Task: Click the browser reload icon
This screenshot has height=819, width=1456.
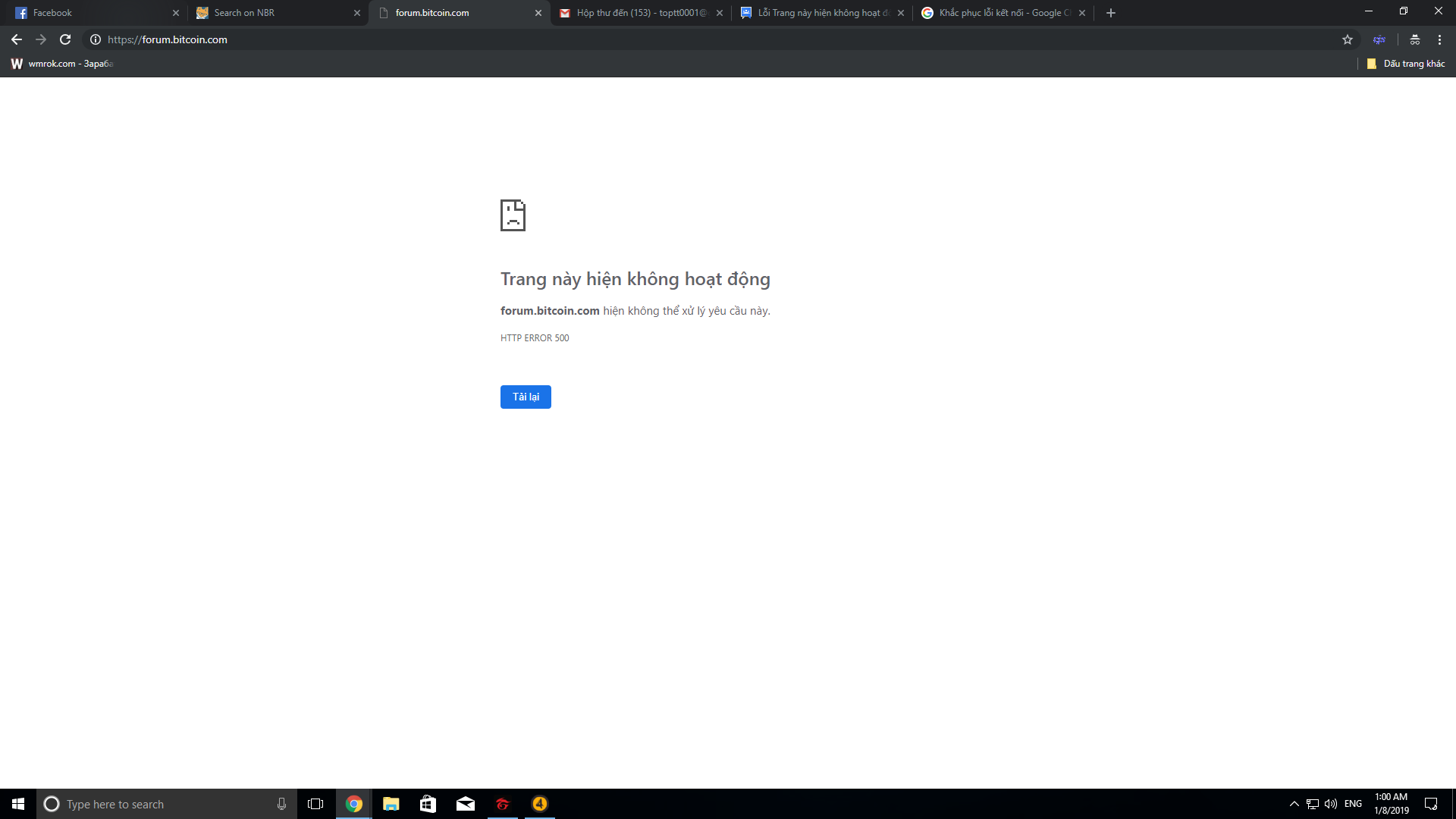Action: [x=65, y=39]
